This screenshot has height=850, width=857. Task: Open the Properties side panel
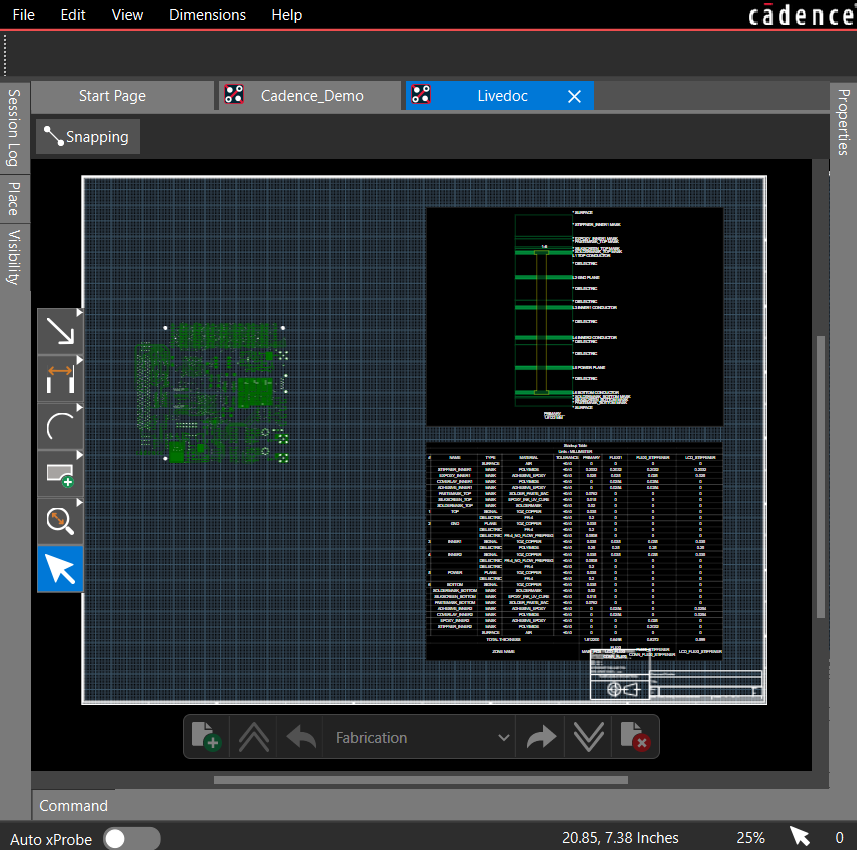pos(843,122)
